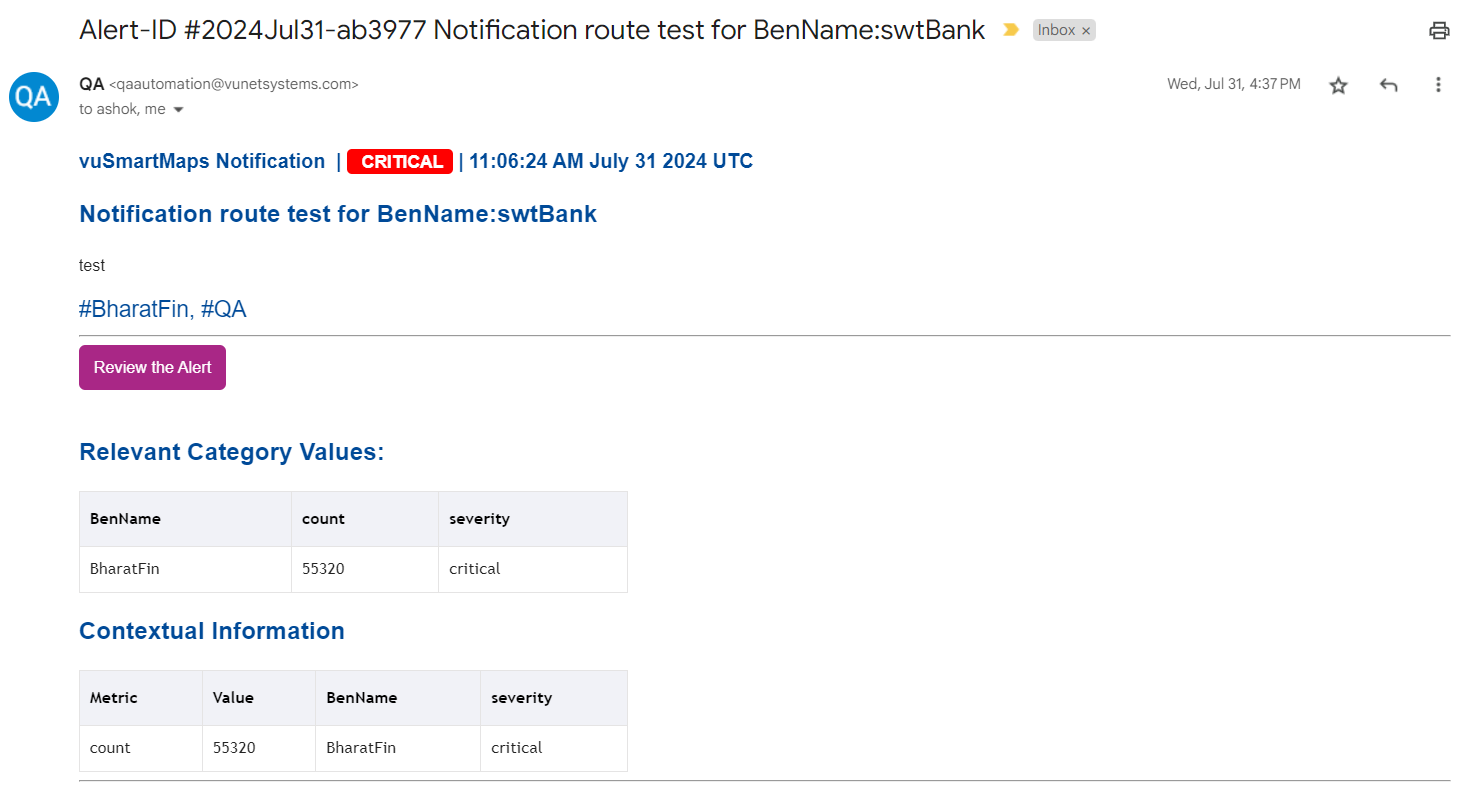Click sender name QA in the header
Screen dimensions: 1460x792
tap(91, 84)
